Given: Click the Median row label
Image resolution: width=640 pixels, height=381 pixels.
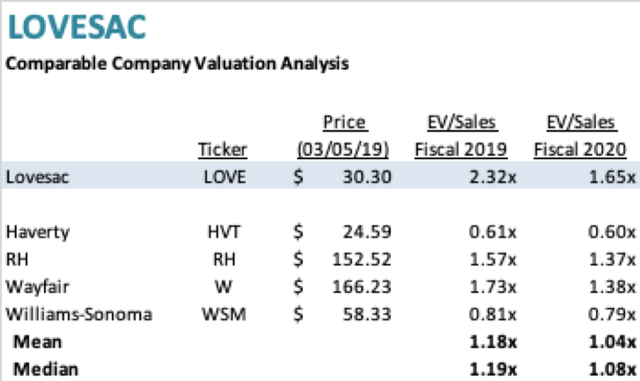Looking at the screenshot, I should tap(46, 370).
